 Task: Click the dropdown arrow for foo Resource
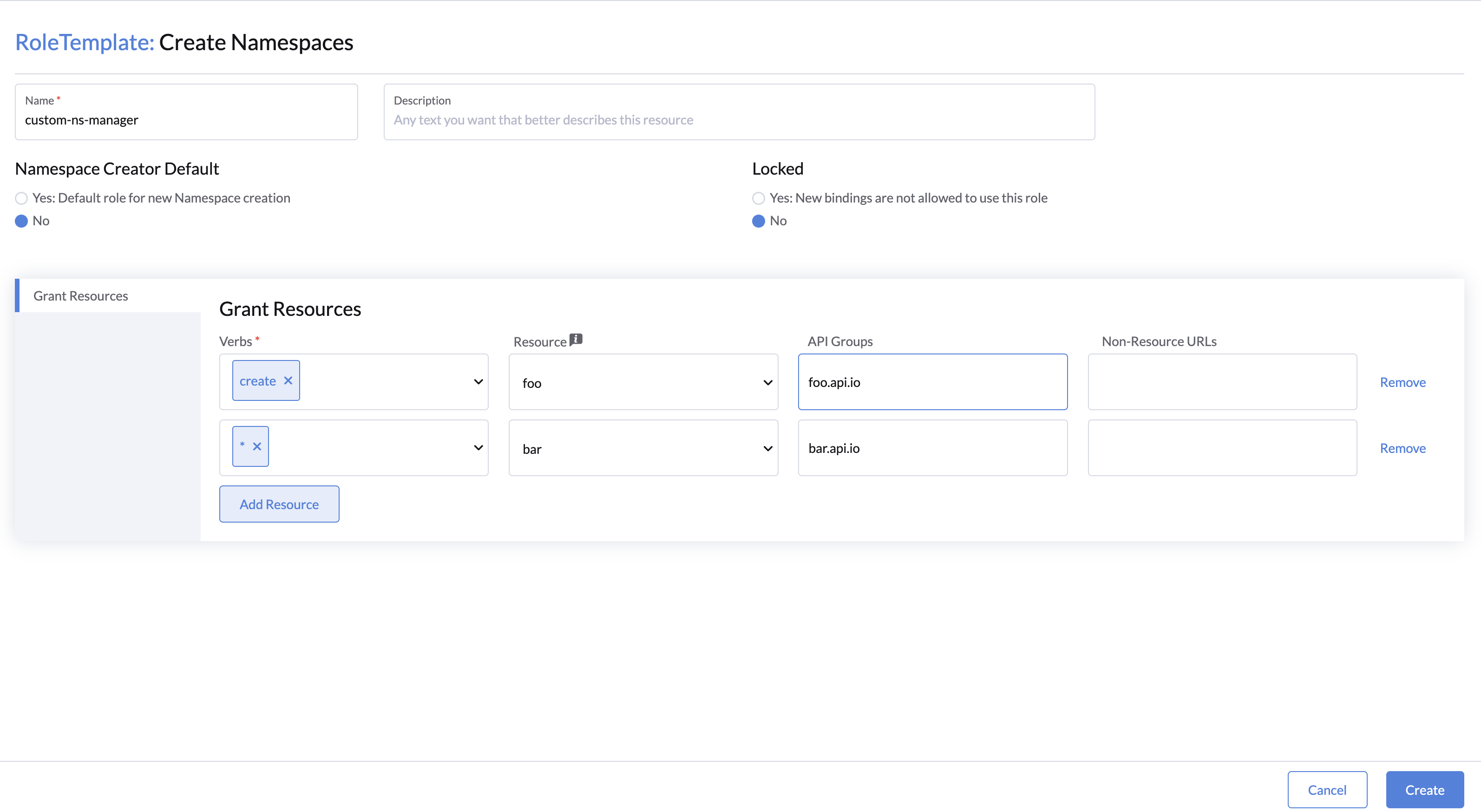pyautogui.click(x=765, y=382)
